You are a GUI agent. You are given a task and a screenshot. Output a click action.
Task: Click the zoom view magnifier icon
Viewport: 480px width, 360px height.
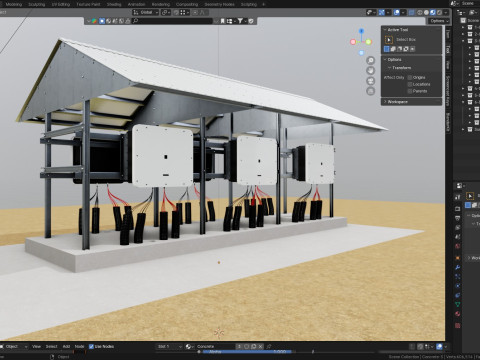coord(371,60)
